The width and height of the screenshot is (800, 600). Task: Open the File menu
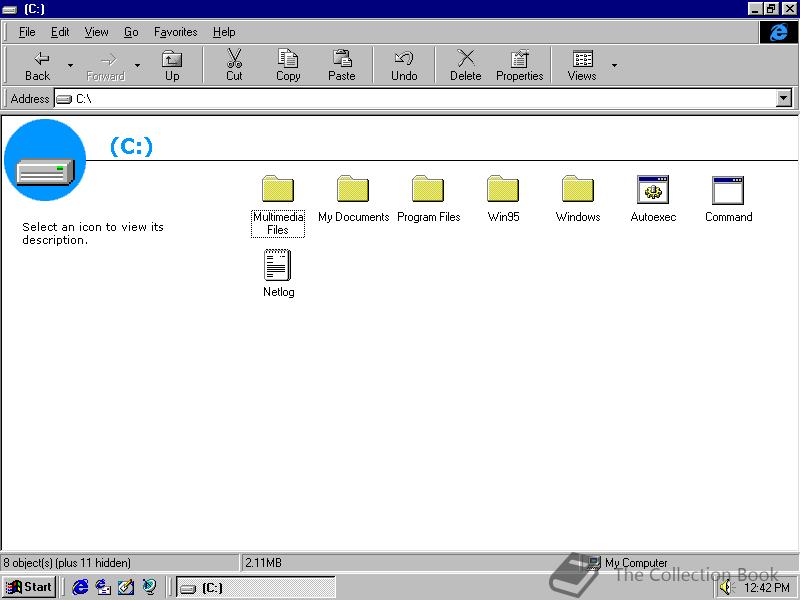(x=27, y=32)
